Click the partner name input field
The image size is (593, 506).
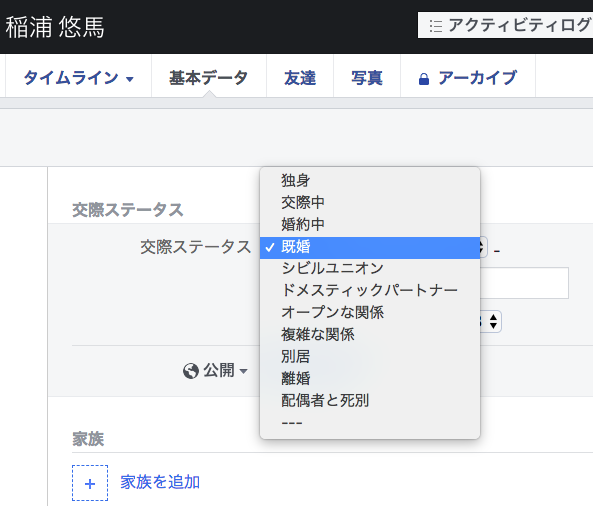[x=524, y=283]
